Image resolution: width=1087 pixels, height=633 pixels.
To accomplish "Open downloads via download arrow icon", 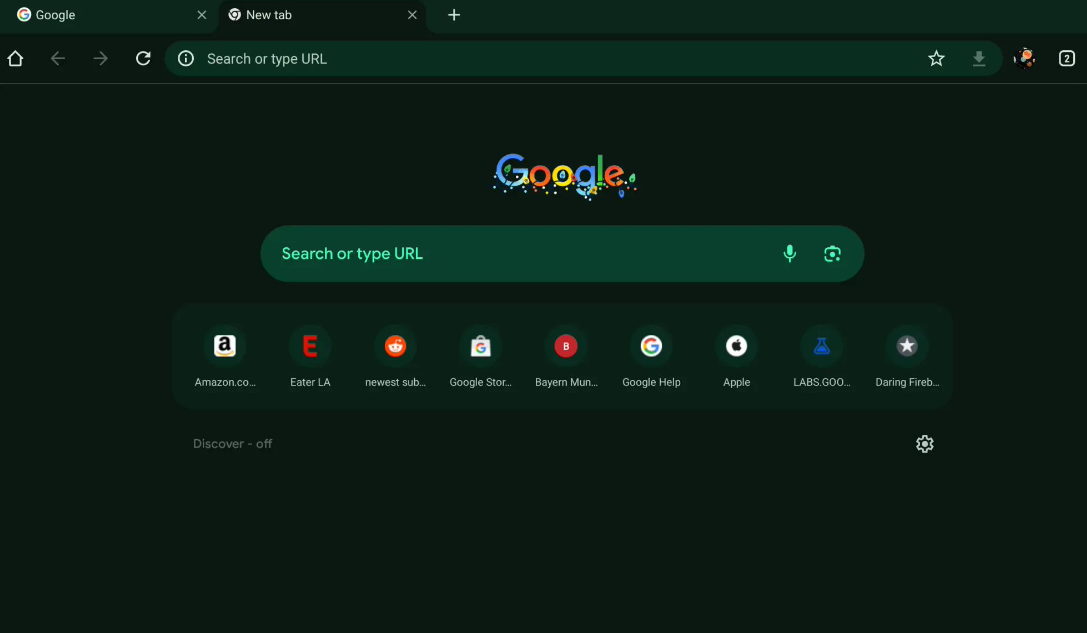I will (x=979, y=59).
